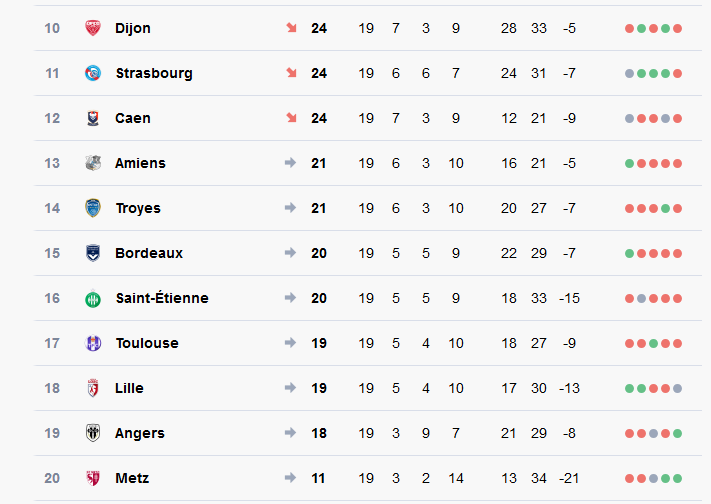Viewport: 711px width, 504px height.
Task: Click Lille's last grey form dot
Action: click(x=677, y=388)
